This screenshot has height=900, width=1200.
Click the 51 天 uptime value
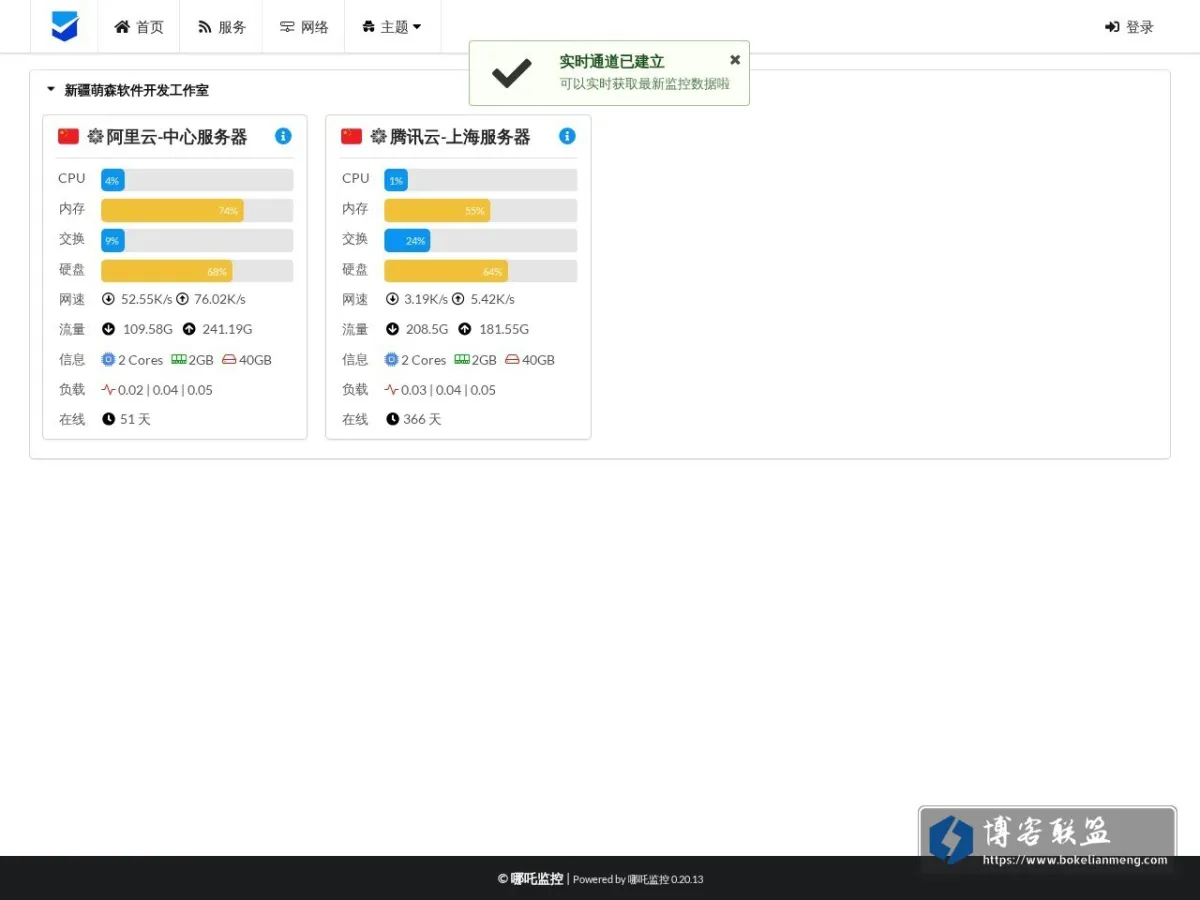point(135,419)
